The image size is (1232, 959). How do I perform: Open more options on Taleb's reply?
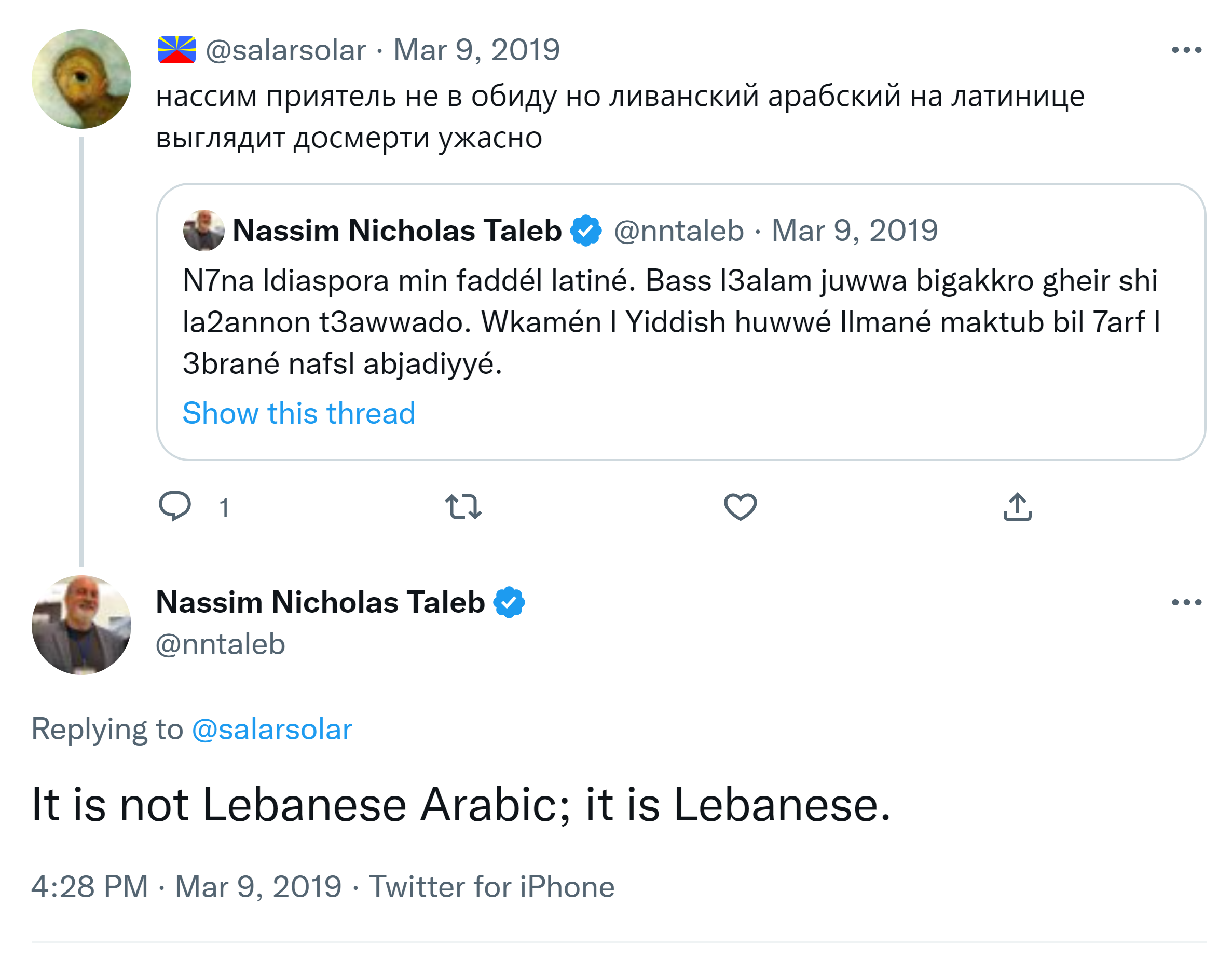tap(1186, 602)
